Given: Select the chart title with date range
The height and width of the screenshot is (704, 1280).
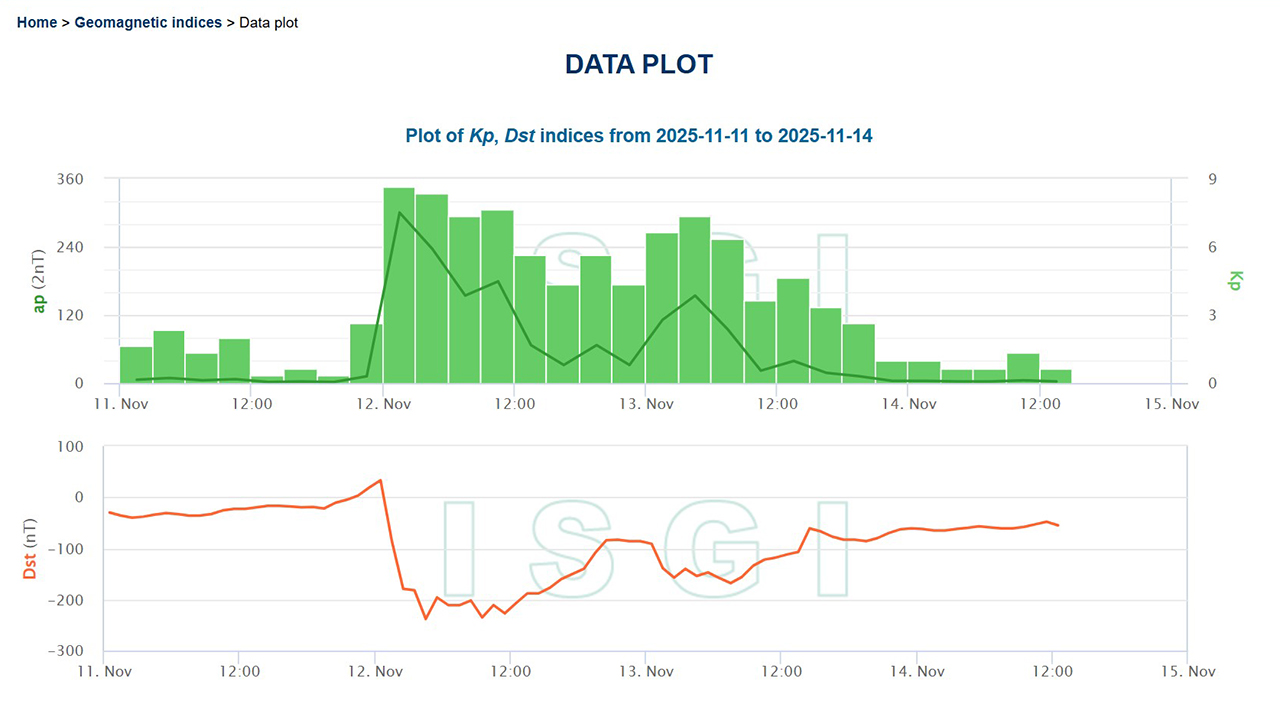Looking at the screenshot, I should click(x=638, y=135).
